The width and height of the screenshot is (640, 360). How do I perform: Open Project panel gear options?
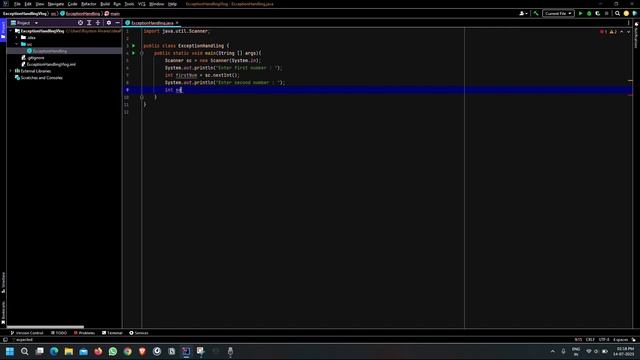[109, 23]
